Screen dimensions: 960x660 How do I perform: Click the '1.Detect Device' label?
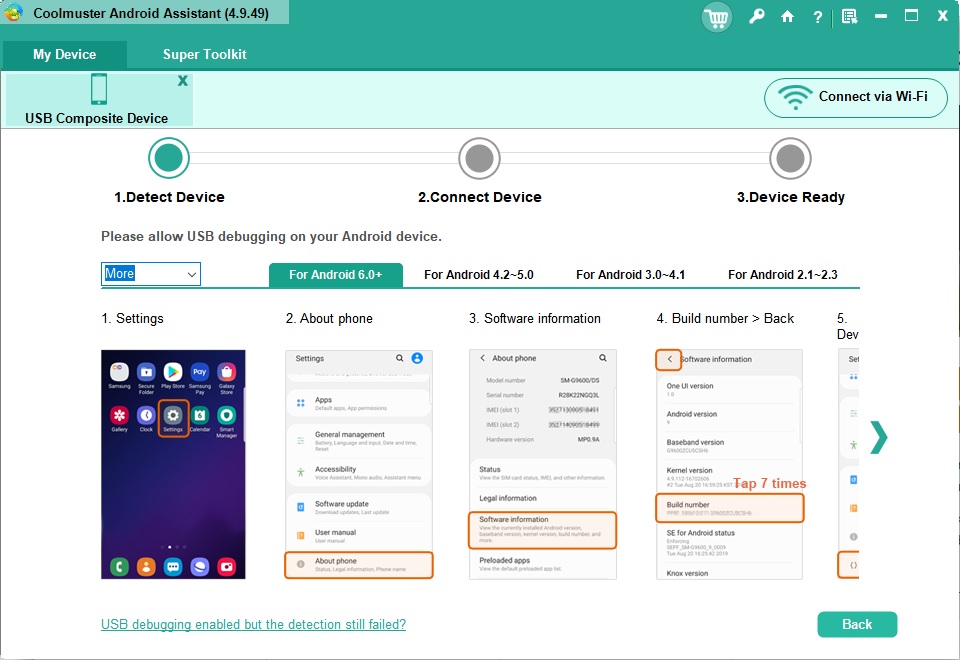(x=169, y=197)
